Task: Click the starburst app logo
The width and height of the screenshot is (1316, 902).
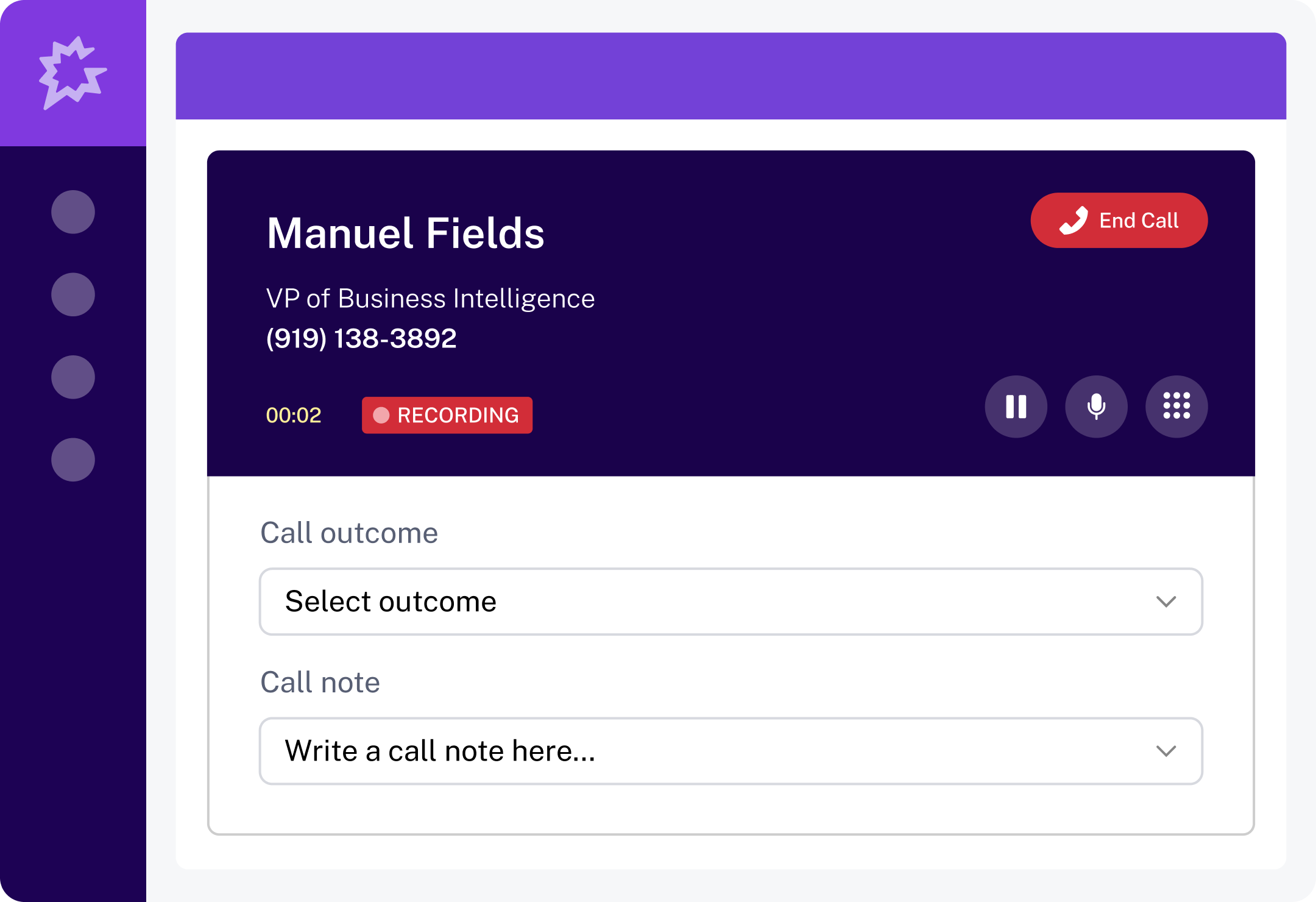Action: [x=73, y=73]
